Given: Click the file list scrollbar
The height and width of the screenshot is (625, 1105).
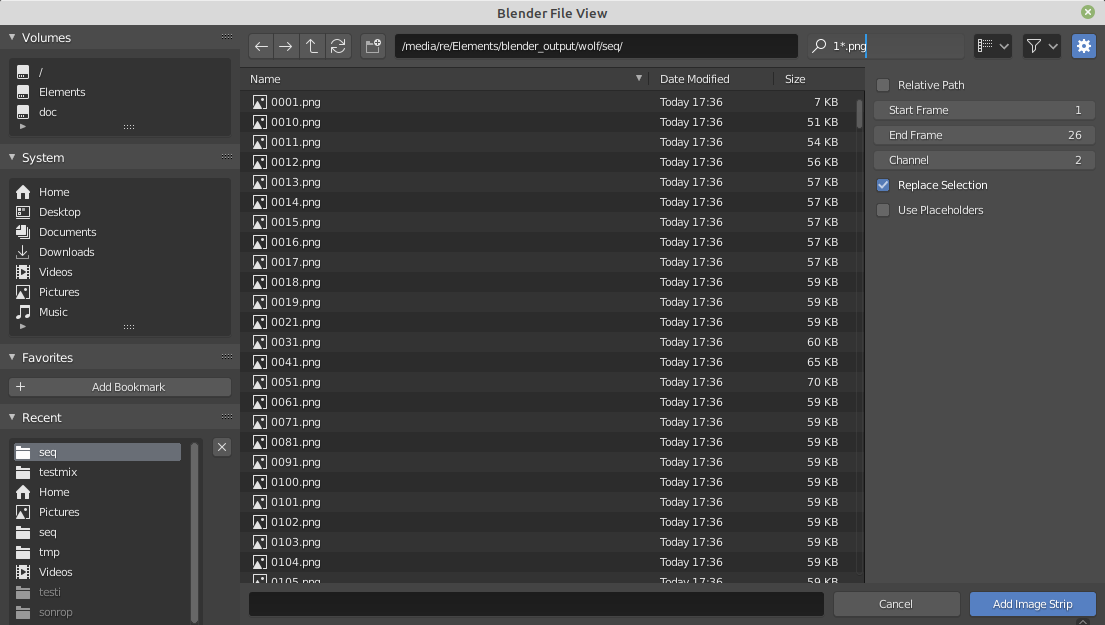Looking at the screenshot, I should tap(859, 113).
